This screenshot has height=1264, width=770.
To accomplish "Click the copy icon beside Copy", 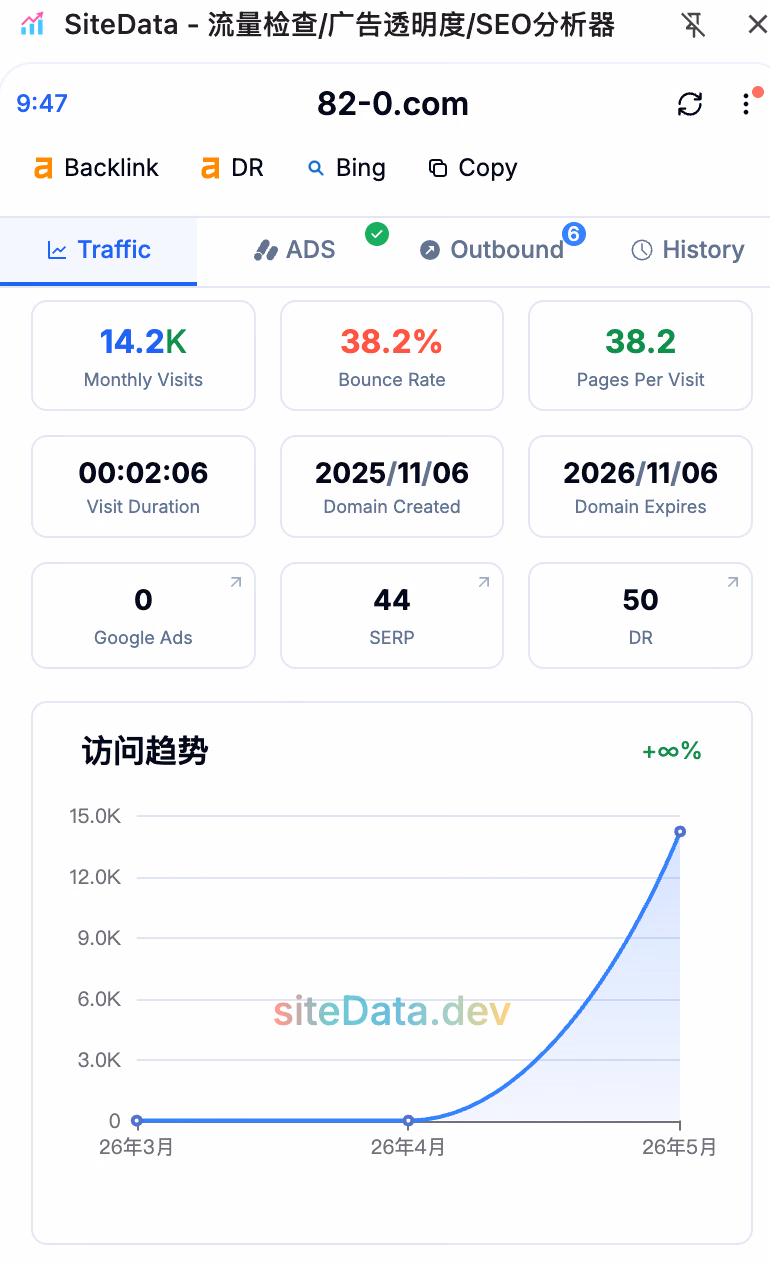I will pyautogui.click(x=437, y=168).
